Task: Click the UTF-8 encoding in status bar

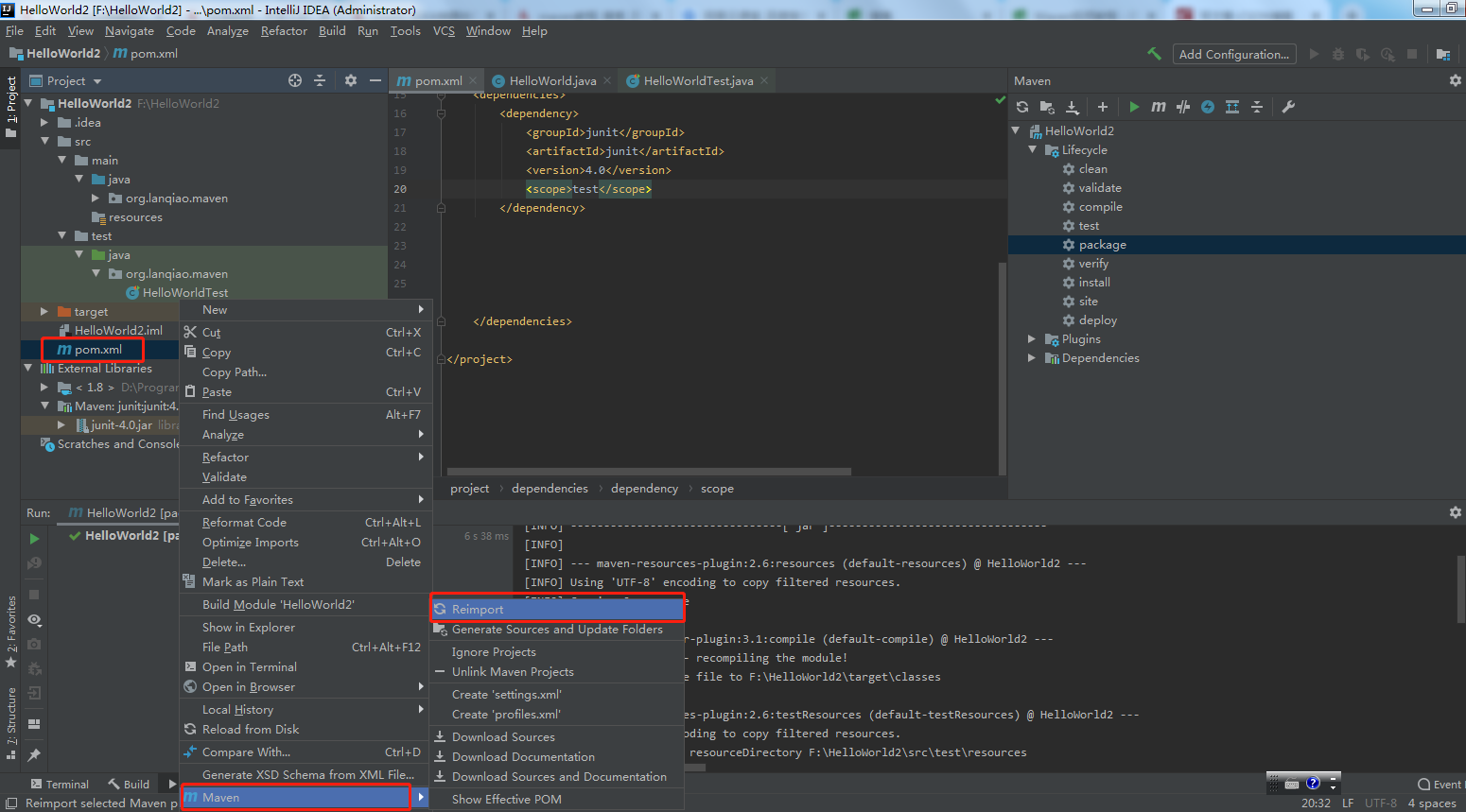Action: (x=1380, y=803)
